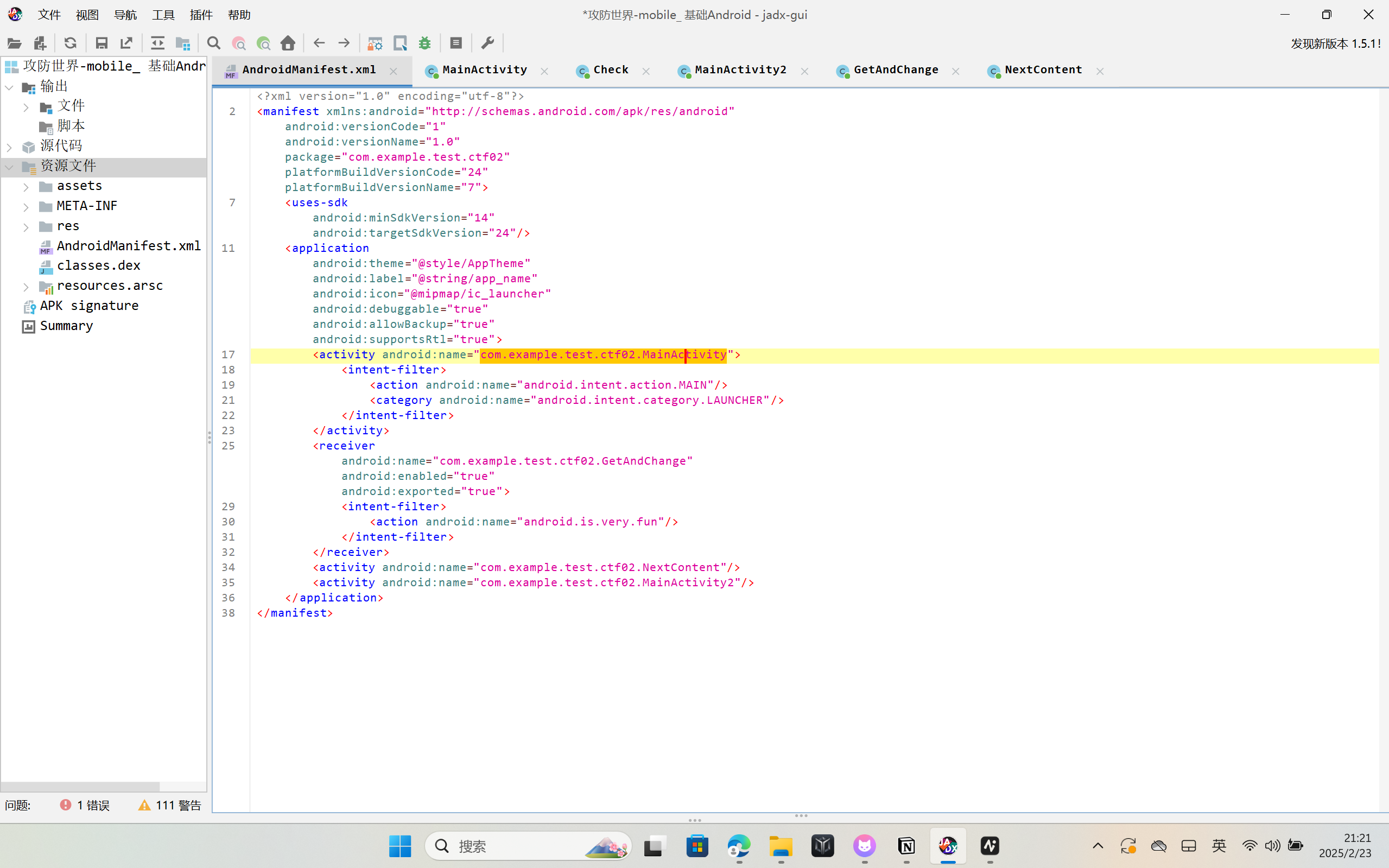Image resolution: width=1389 pixels, height=868 pixels.
Task: Open text search magnifier icon
Action: coord(213,43)
